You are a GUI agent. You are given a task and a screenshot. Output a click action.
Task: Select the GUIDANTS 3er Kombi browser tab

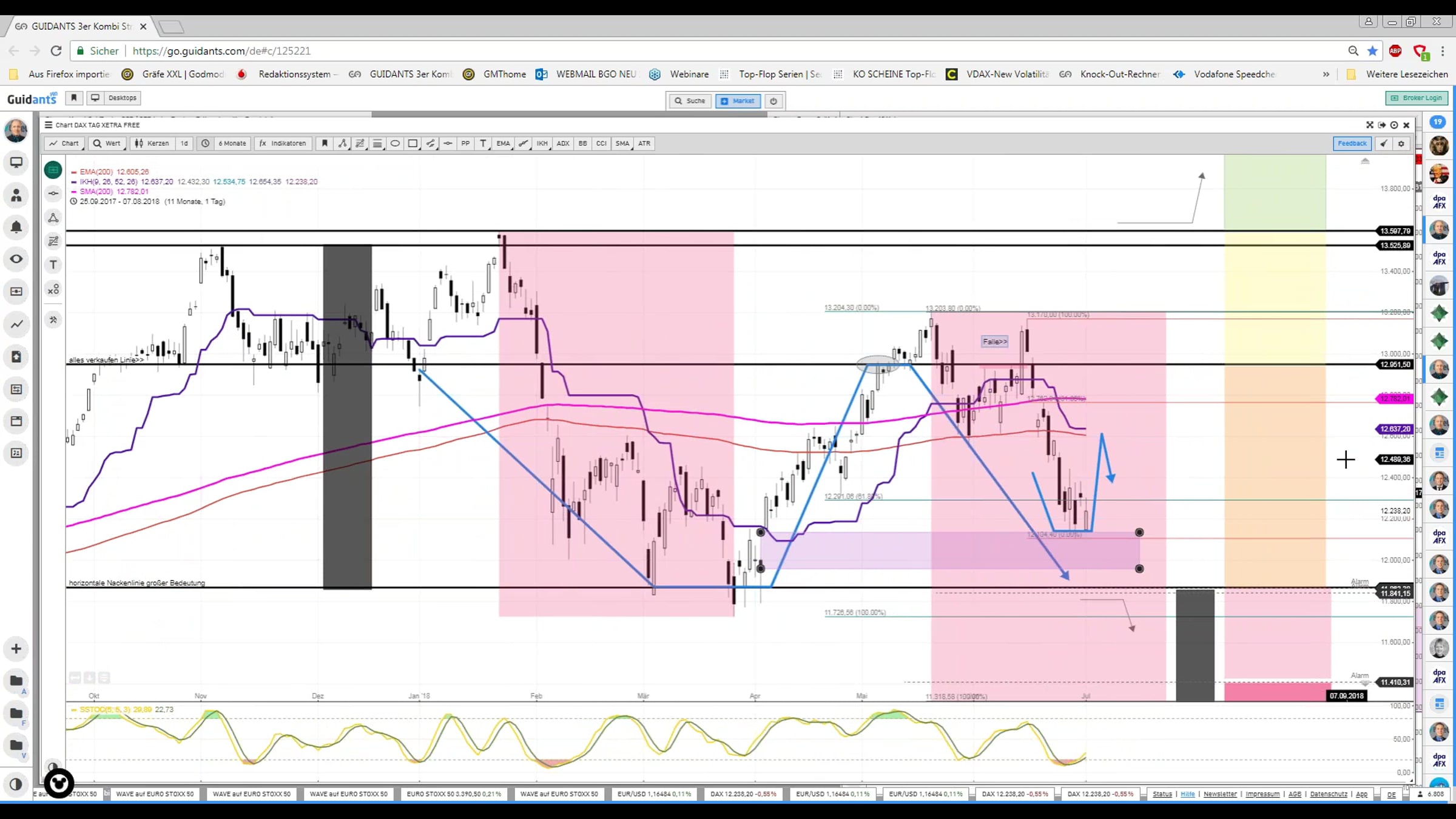click(x=81, y=26)
